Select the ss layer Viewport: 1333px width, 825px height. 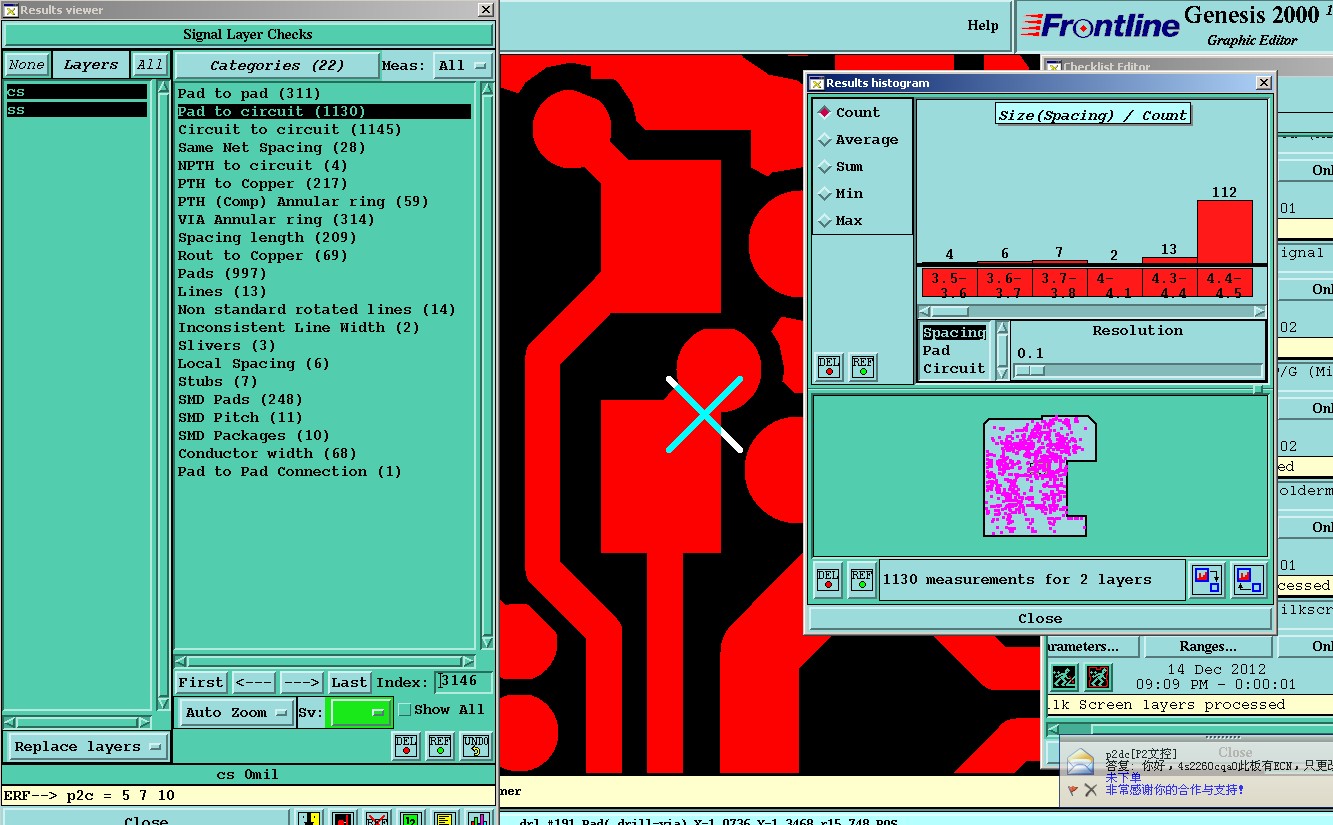point(76,110)
